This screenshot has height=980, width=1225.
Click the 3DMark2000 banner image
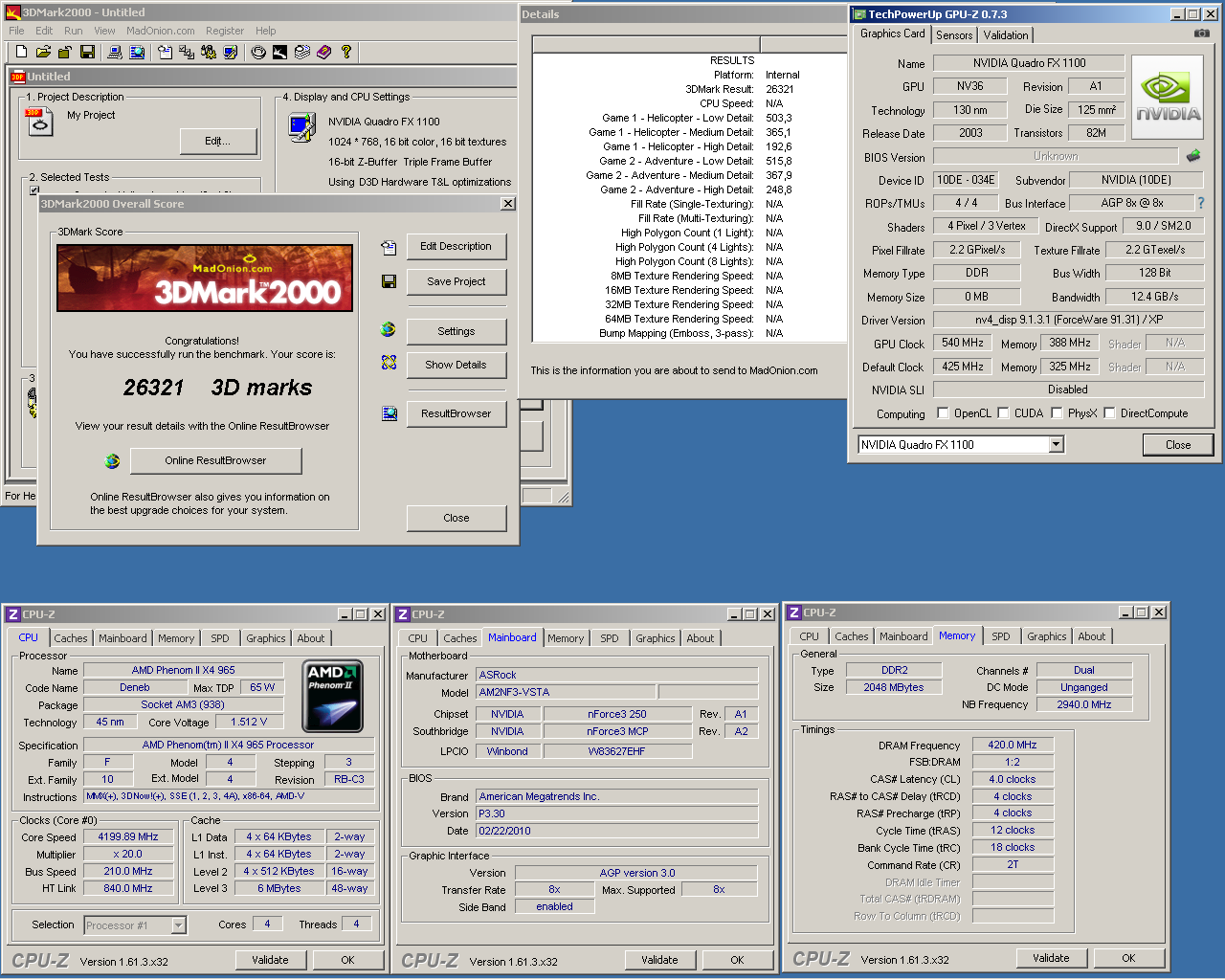(x=205, y=278)
